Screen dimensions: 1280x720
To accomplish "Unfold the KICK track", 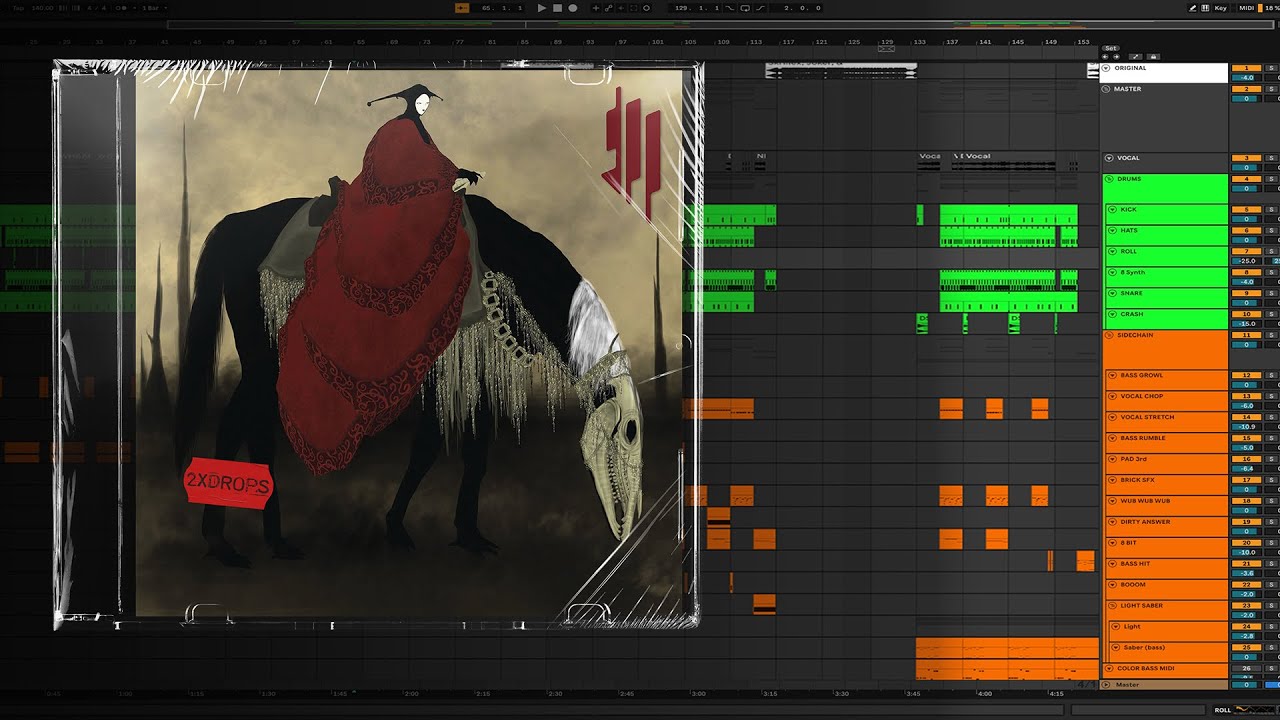I will 1113,210.
